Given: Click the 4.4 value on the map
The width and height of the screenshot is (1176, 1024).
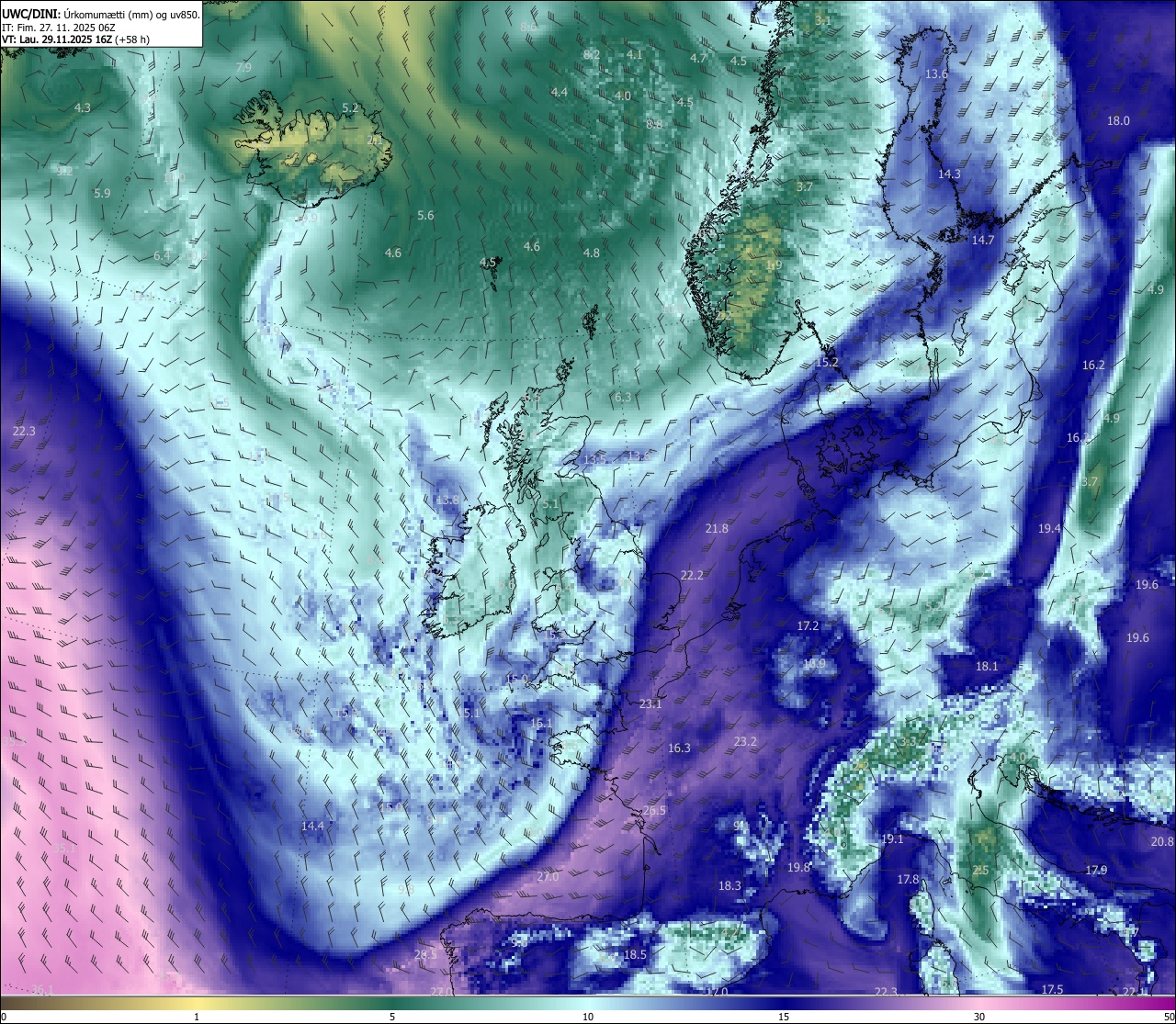Looking at the screenshot, I should (x=560, y=93).
